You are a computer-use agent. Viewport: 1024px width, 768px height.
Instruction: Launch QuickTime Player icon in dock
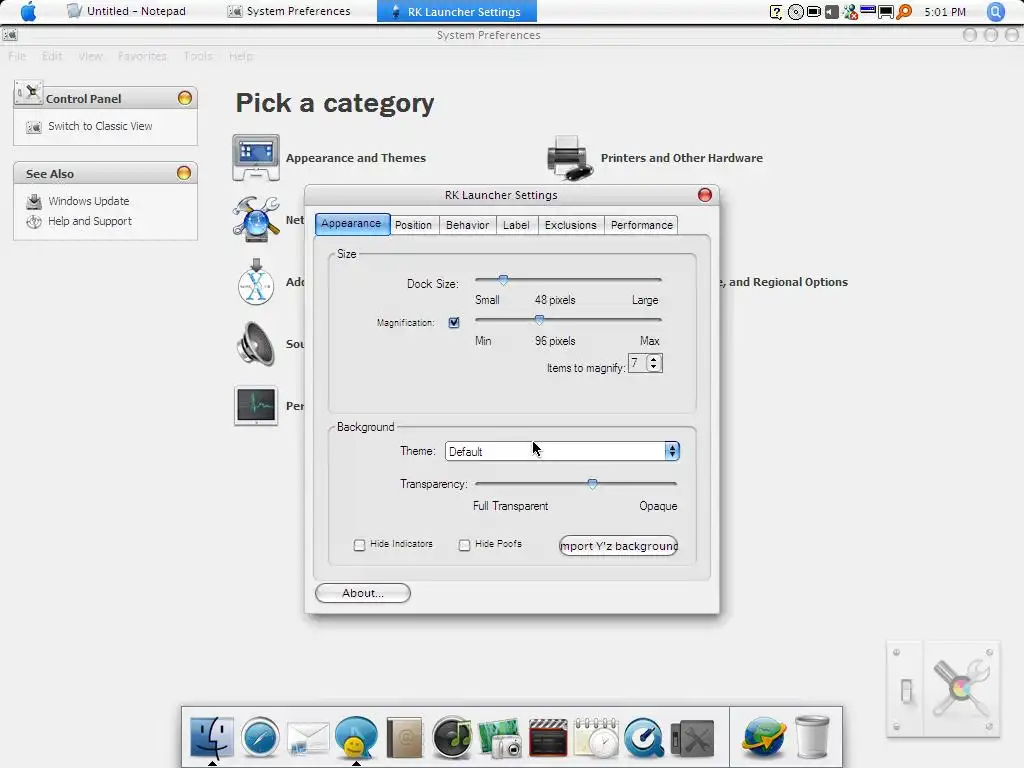coord(644,738)
